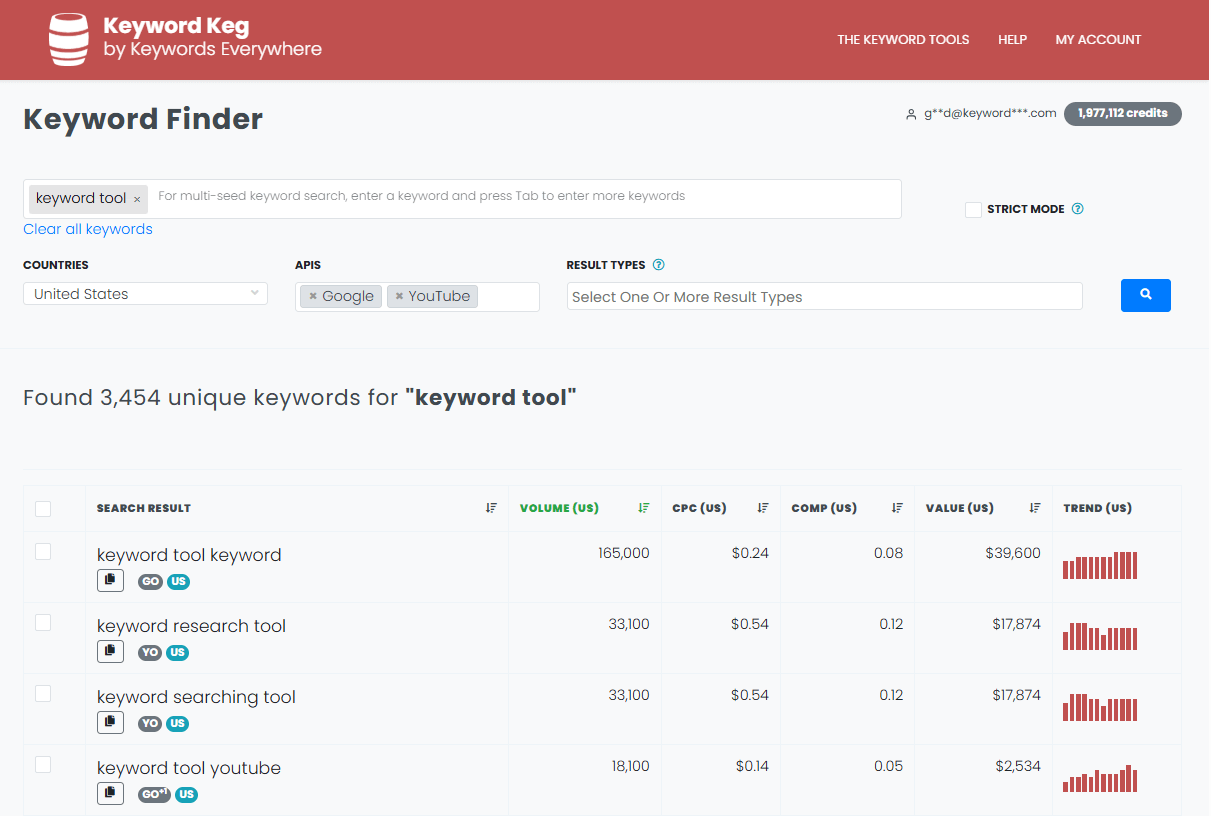Sort by CPC (US) column icon
1211x816 pixels.
[763, 508]
